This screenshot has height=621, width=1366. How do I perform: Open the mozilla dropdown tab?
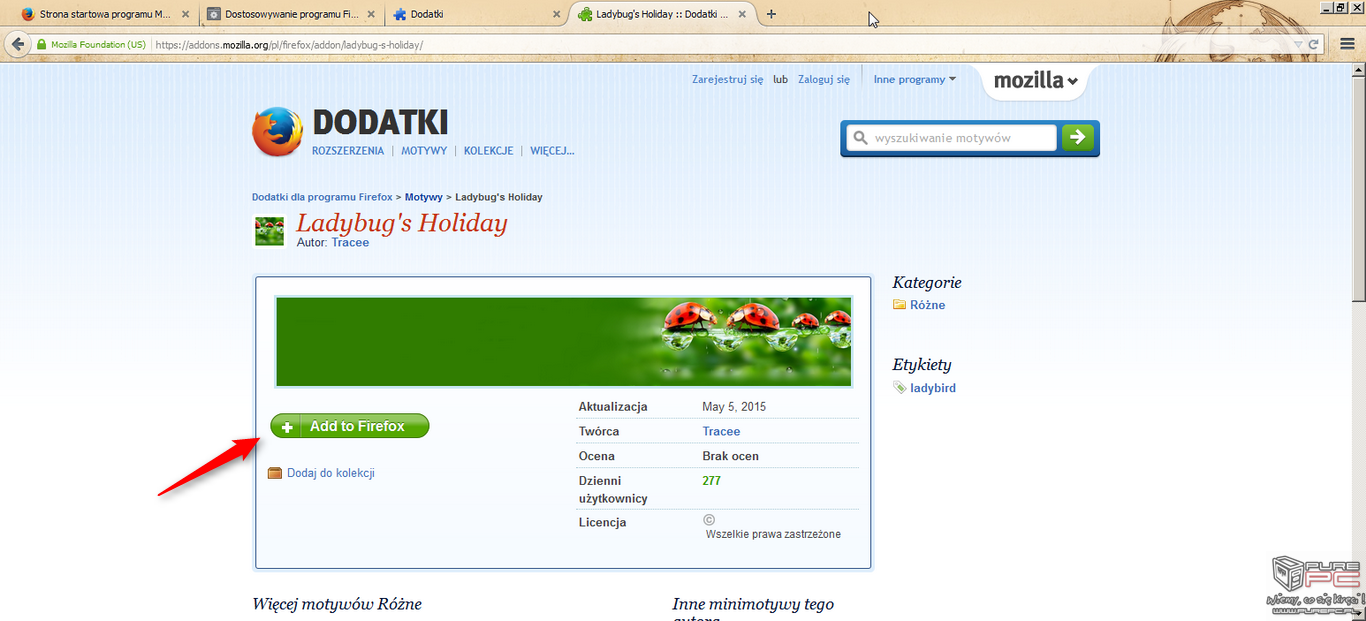[x=1035, y=81]
